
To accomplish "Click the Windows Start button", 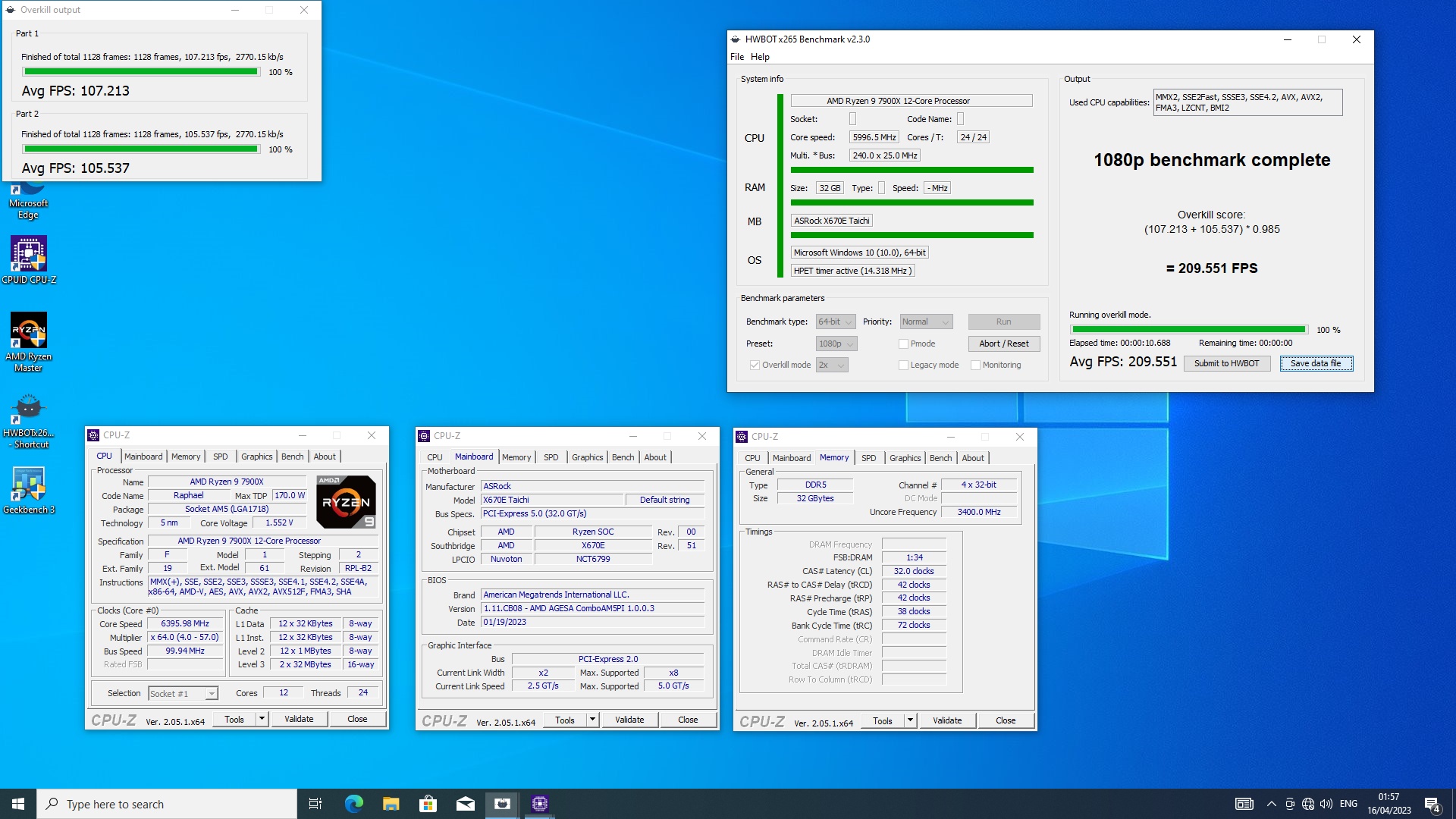I will click(x=18, y=804).
